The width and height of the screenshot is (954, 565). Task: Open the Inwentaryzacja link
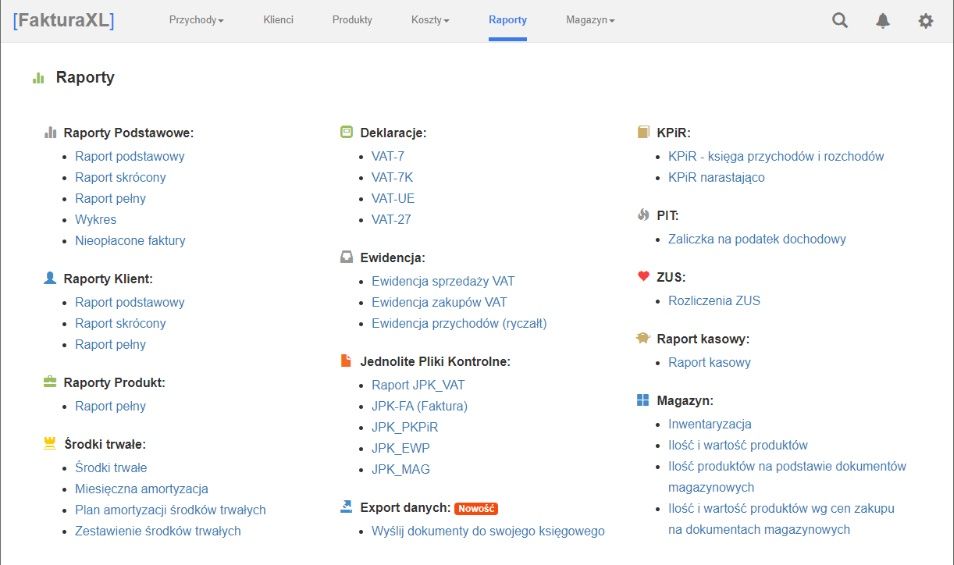point(709,424)
